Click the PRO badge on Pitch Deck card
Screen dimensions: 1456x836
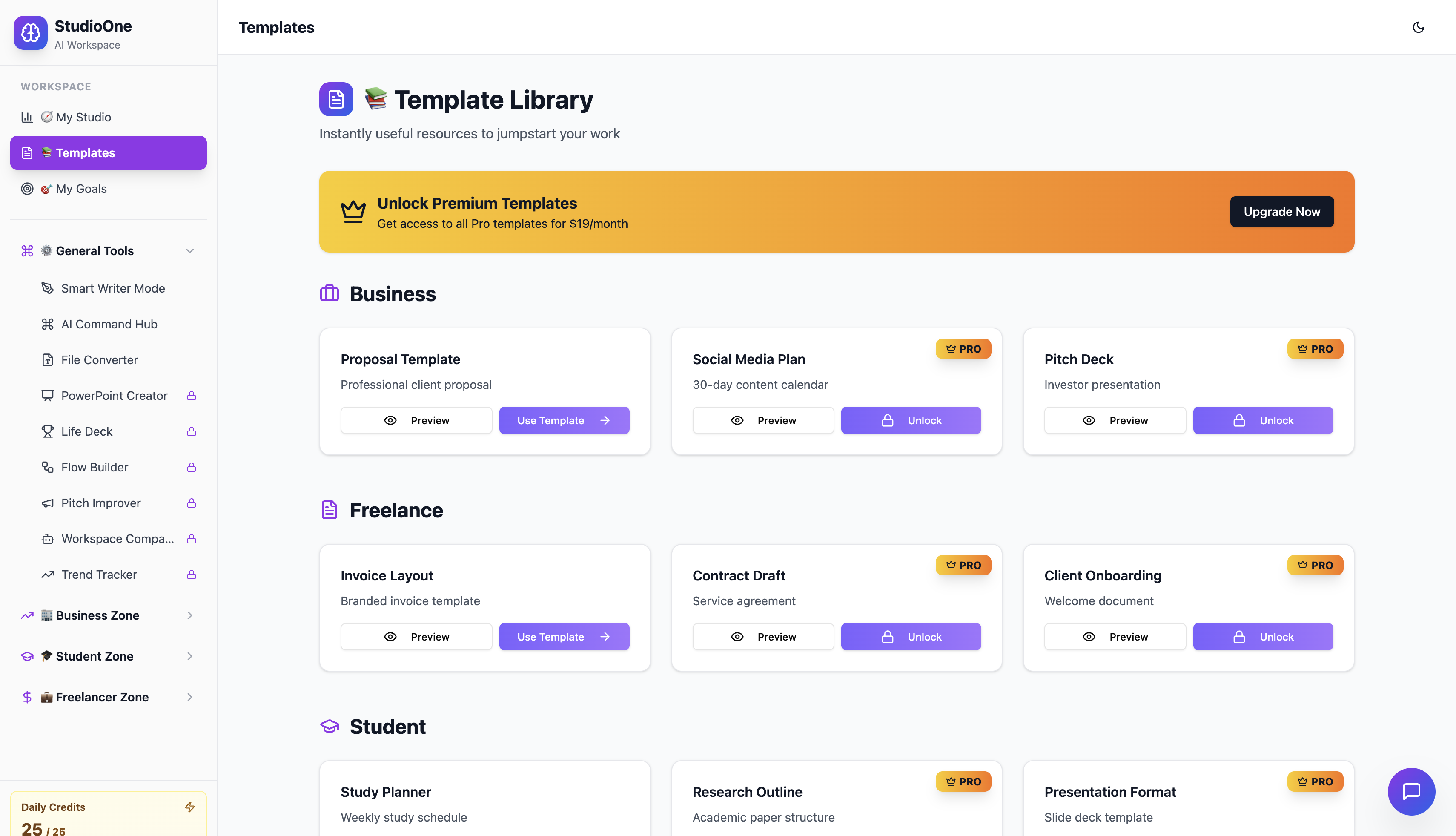(1315, 348)
